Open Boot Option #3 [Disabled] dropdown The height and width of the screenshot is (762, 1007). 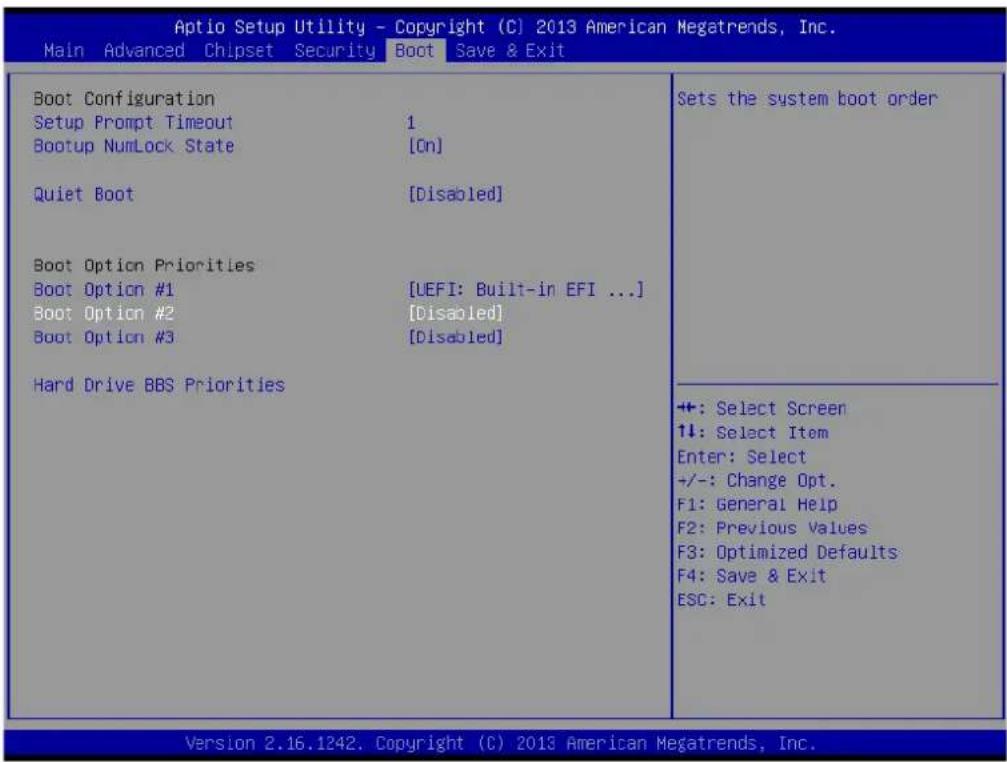(x=455, y=337)
